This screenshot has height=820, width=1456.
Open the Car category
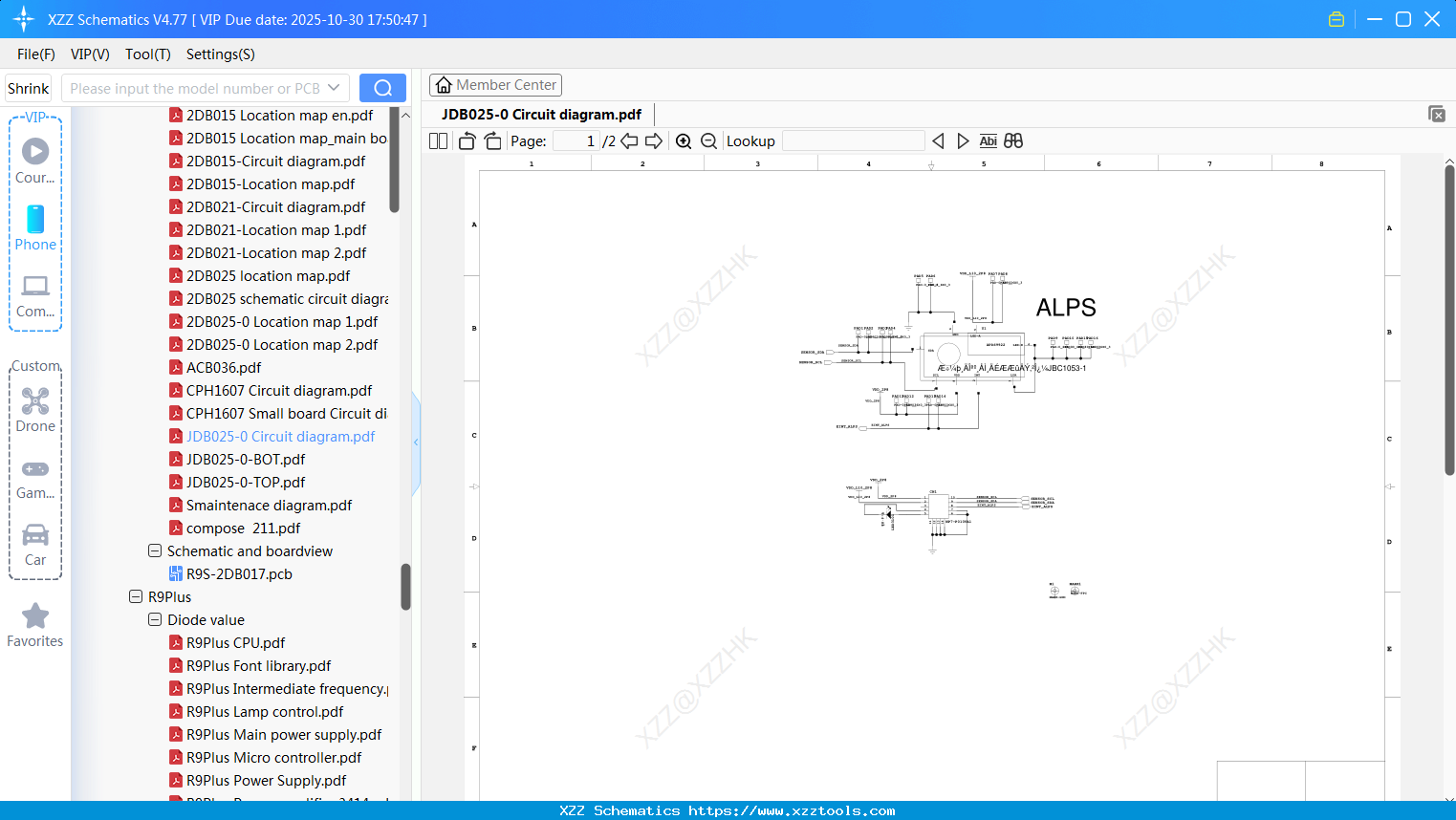[35, 544]
